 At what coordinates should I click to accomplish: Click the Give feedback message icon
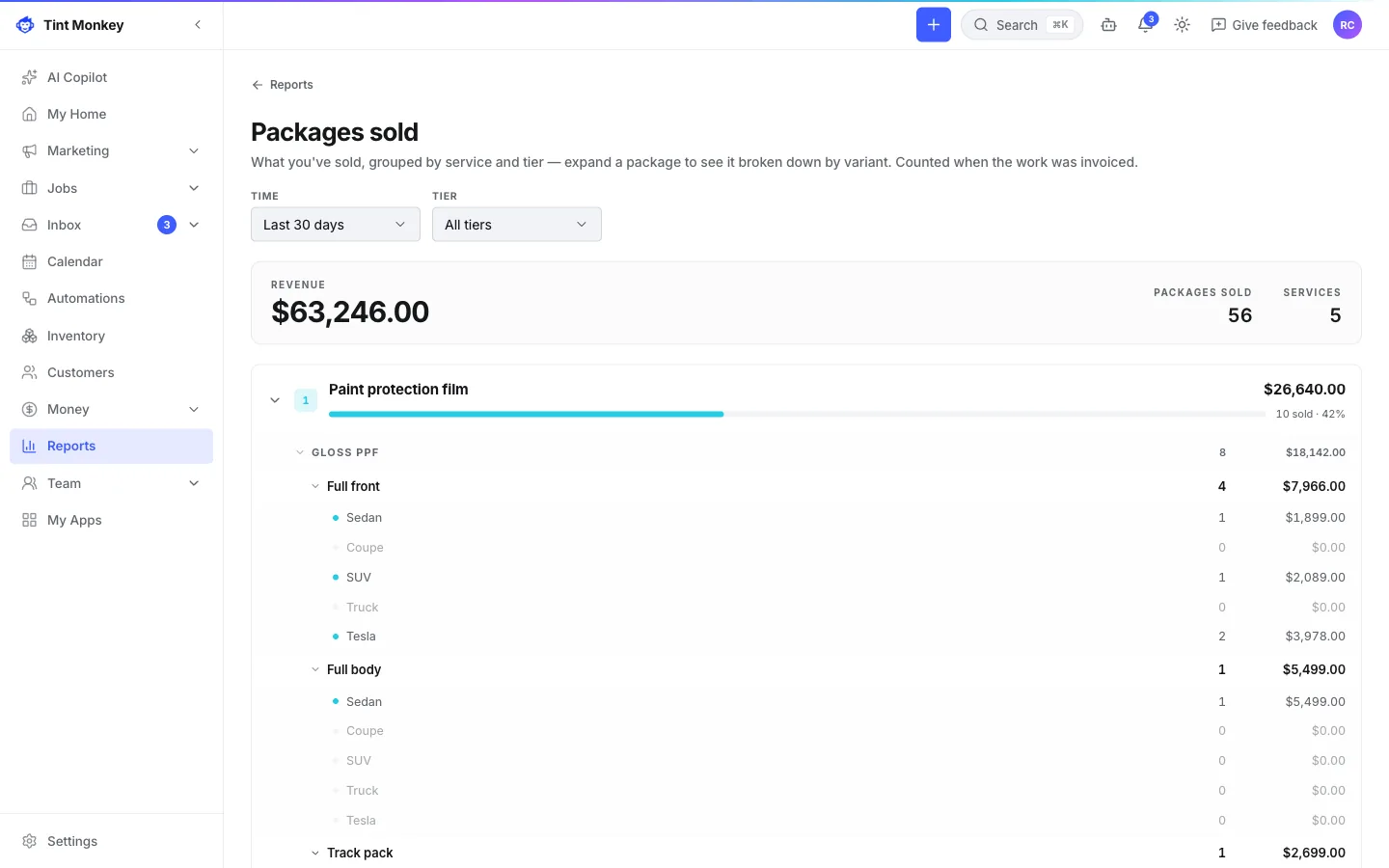(x=1218, y=25)
